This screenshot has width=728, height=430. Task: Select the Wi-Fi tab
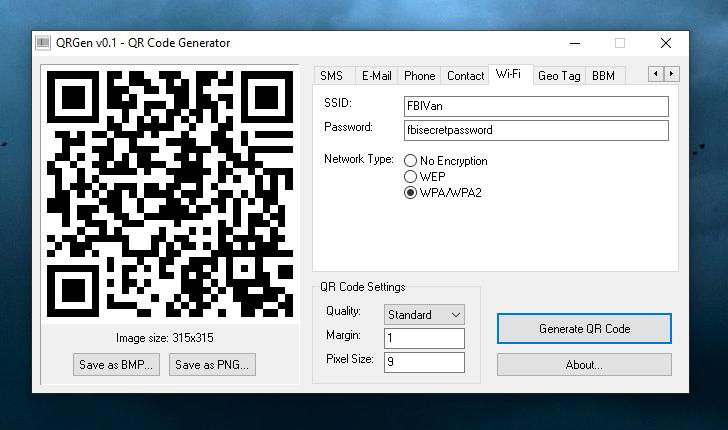[509, 74]
